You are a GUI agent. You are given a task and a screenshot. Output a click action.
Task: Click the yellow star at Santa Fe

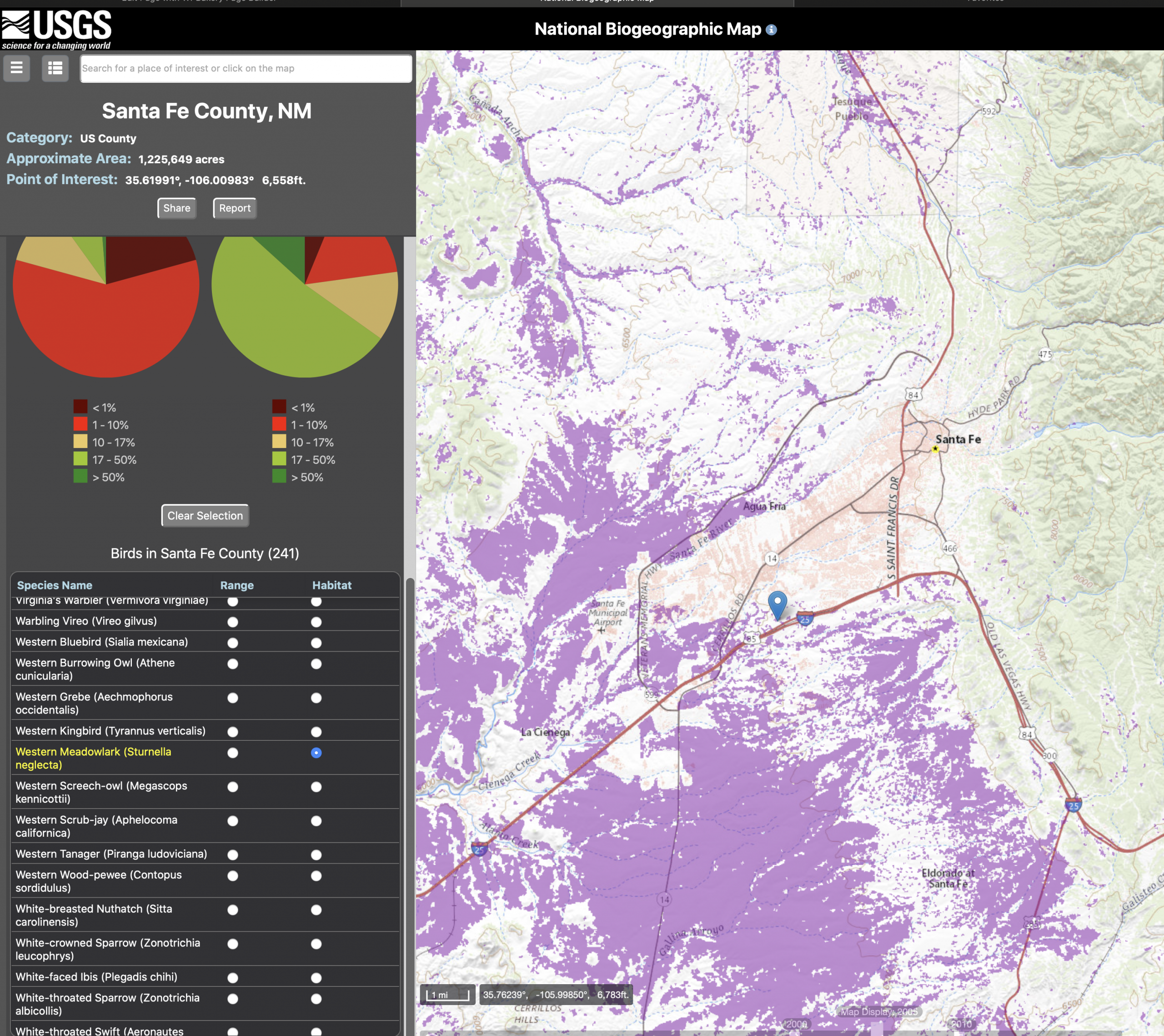click(935, 449)
